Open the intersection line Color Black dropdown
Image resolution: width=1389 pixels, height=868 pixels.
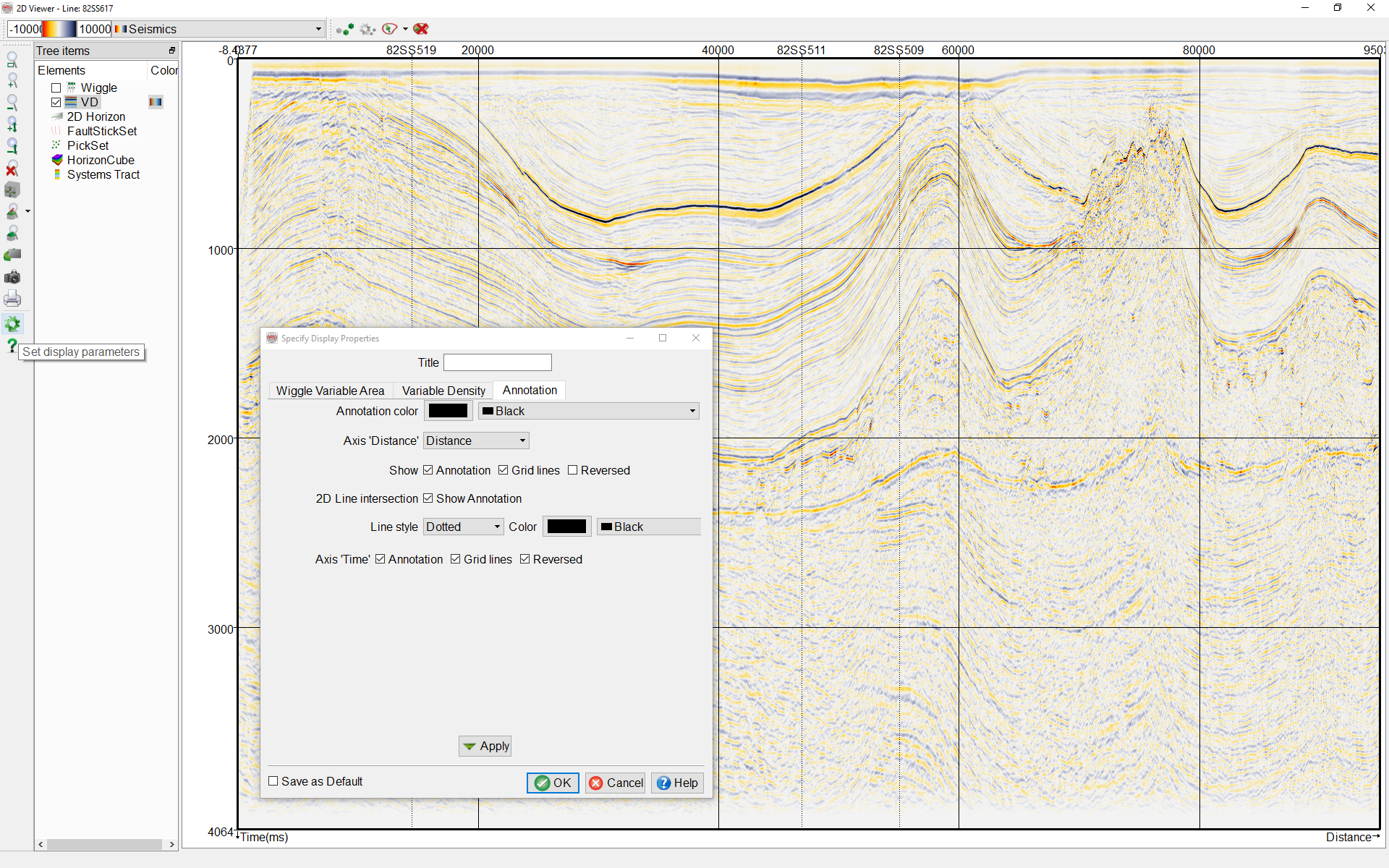point(649,527)
